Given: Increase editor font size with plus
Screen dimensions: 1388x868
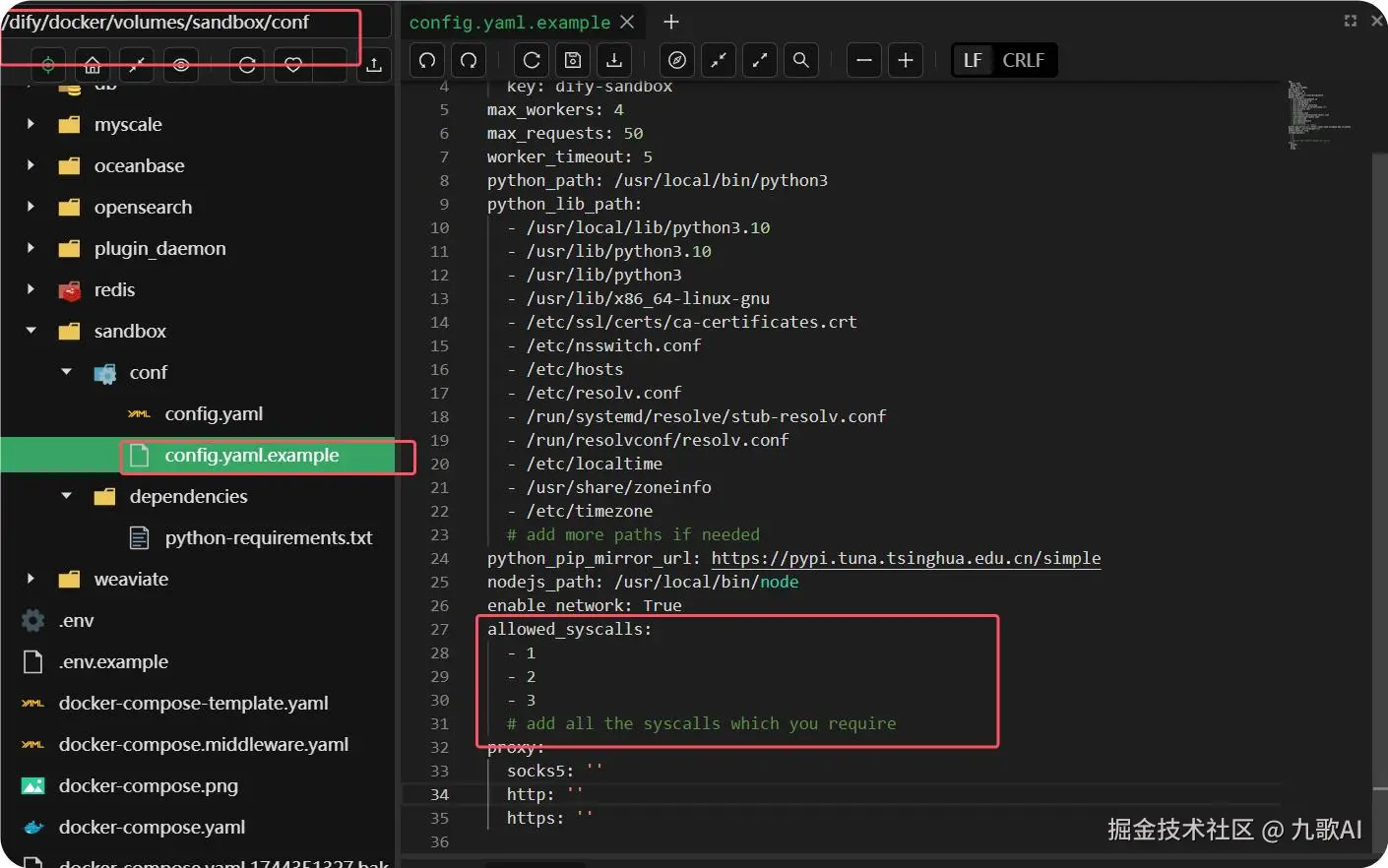Looking at the screenshot, I should click(x=906, y=60).
